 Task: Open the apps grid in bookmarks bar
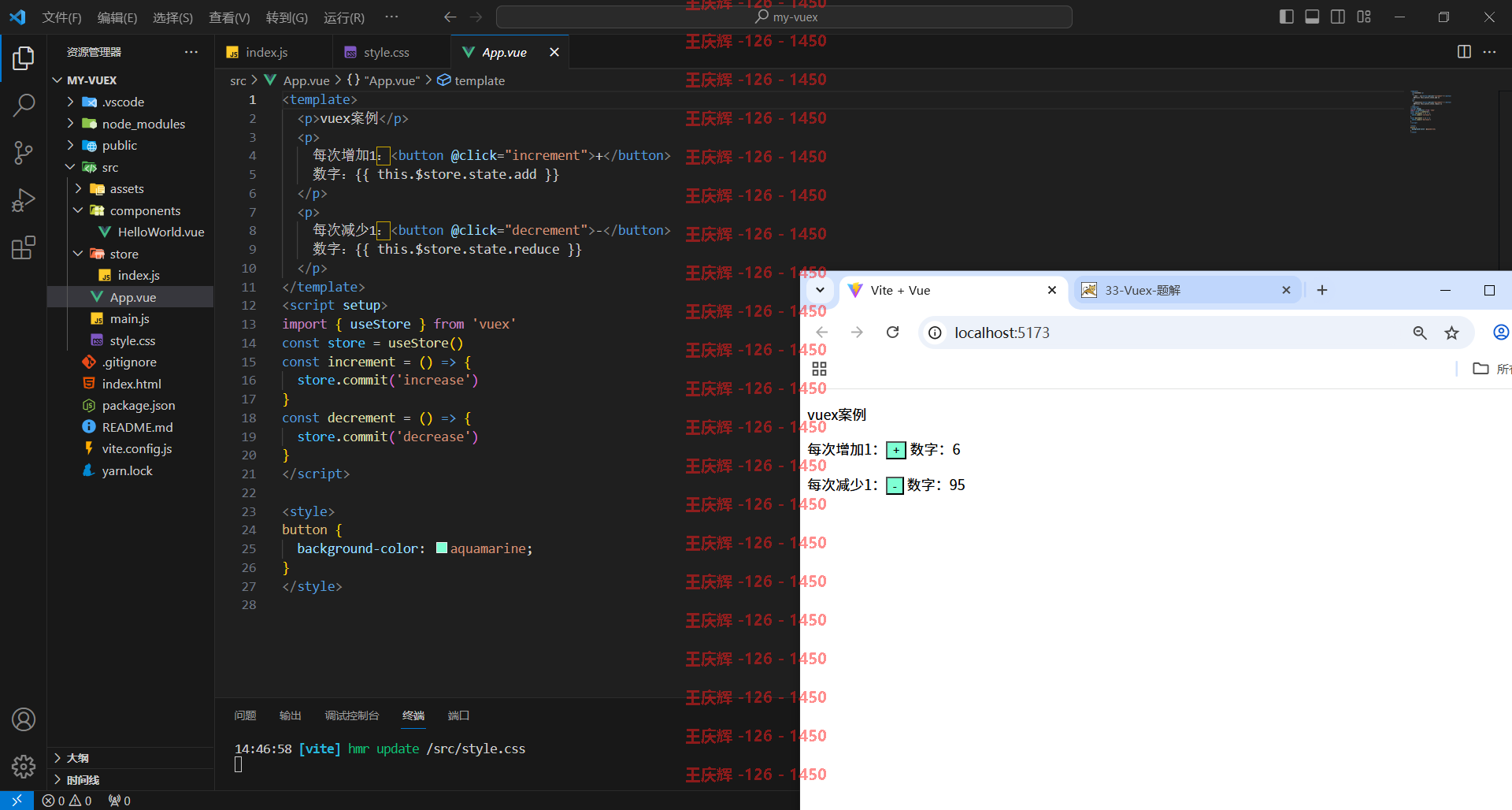(x=819, y=369)
